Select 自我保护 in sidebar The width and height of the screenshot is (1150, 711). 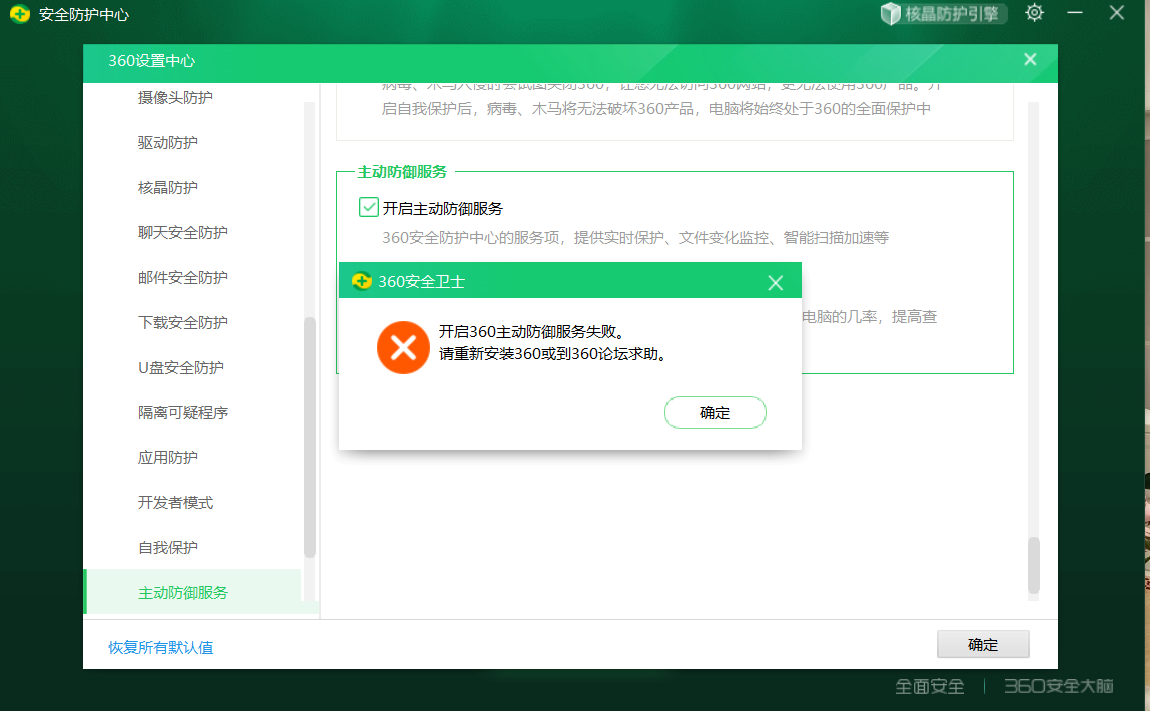click(168, 547)
